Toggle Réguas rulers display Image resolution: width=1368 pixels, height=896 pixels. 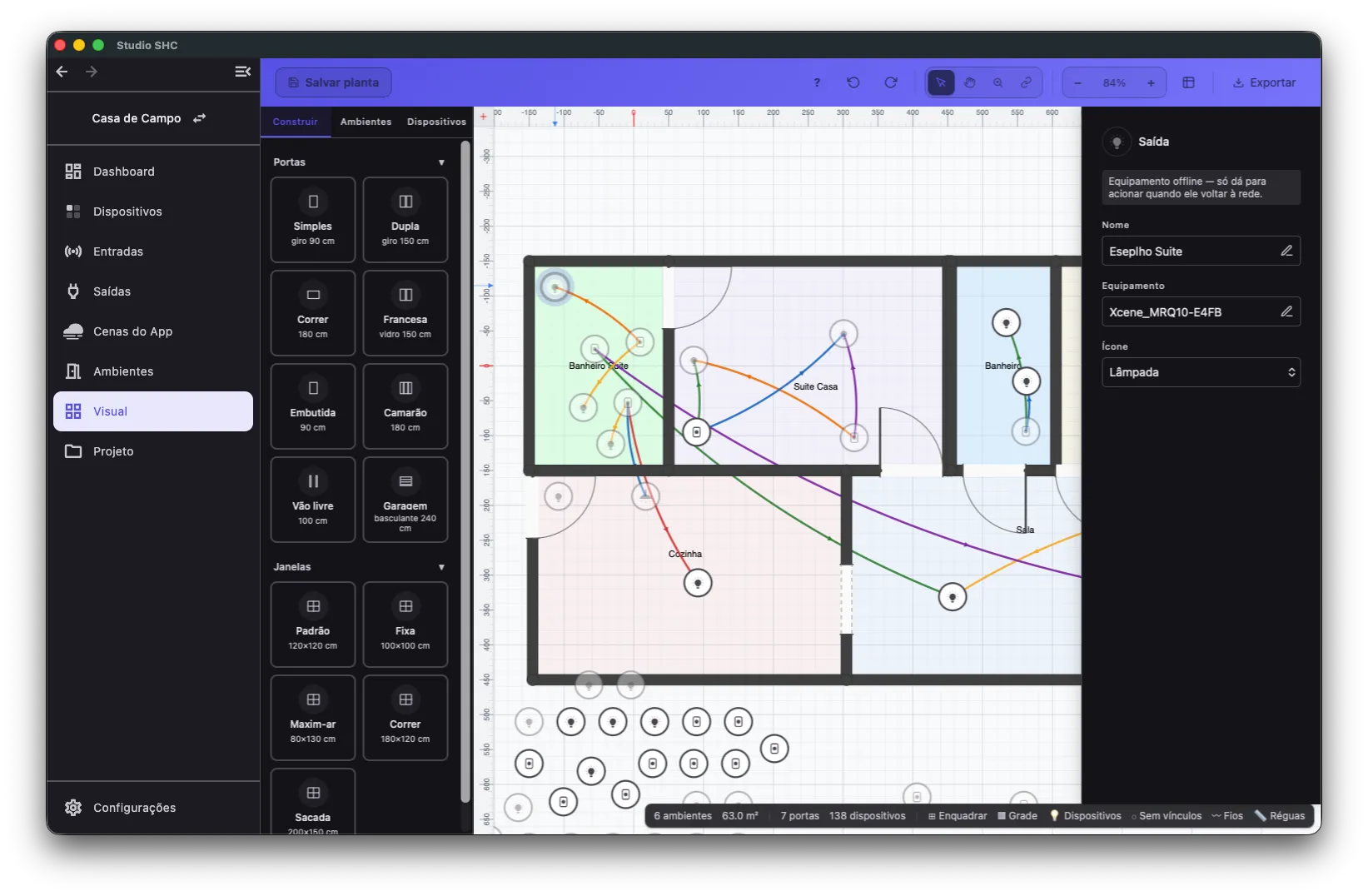coord(1280,816)
